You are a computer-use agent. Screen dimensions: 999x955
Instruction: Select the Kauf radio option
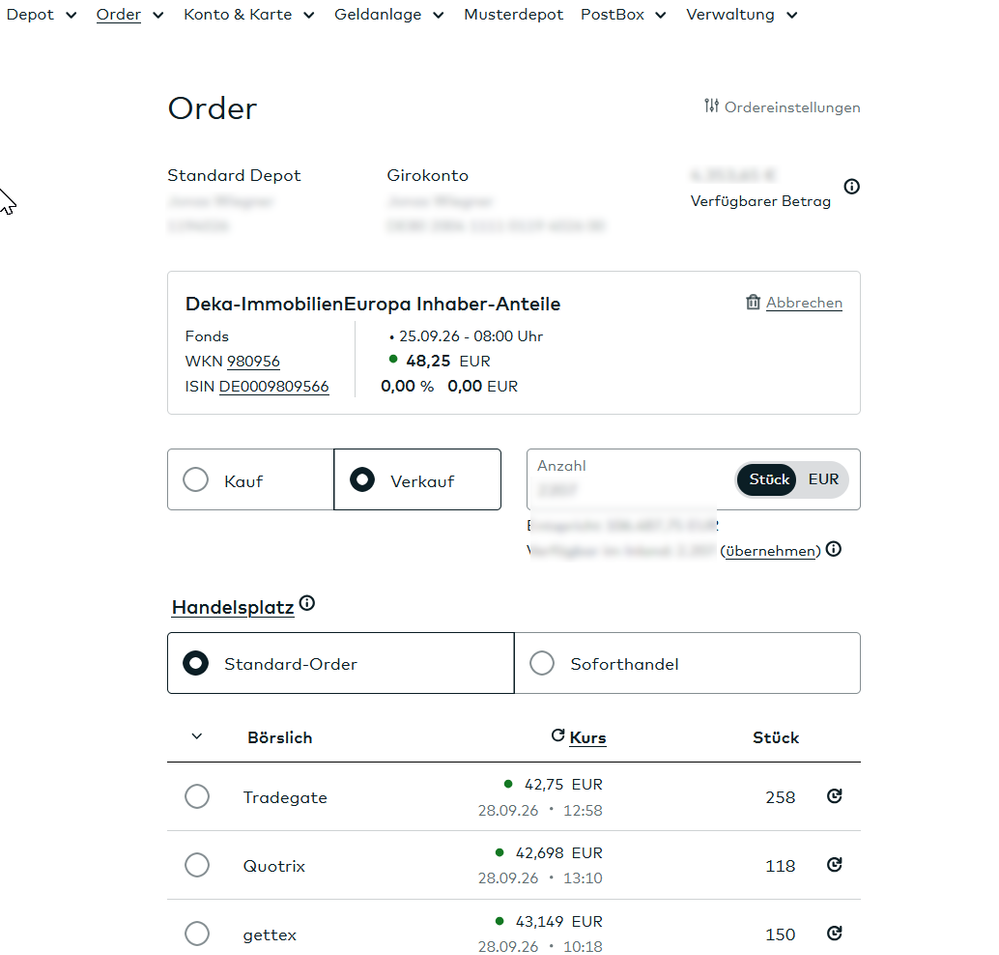tap(250, 480)
